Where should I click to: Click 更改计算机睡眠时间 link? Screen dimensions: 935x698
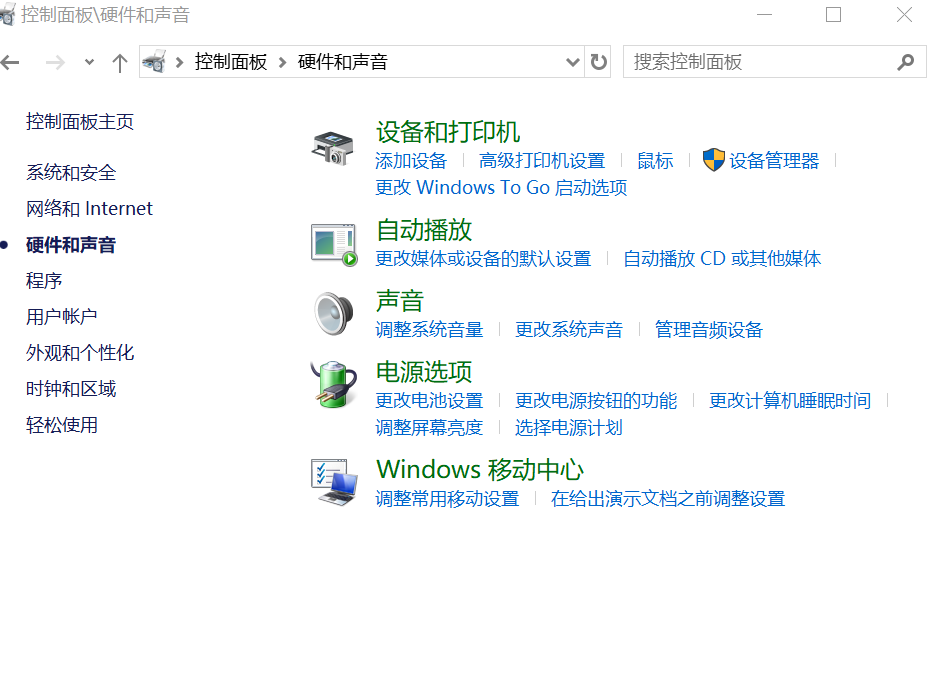[x=790, y=401]
